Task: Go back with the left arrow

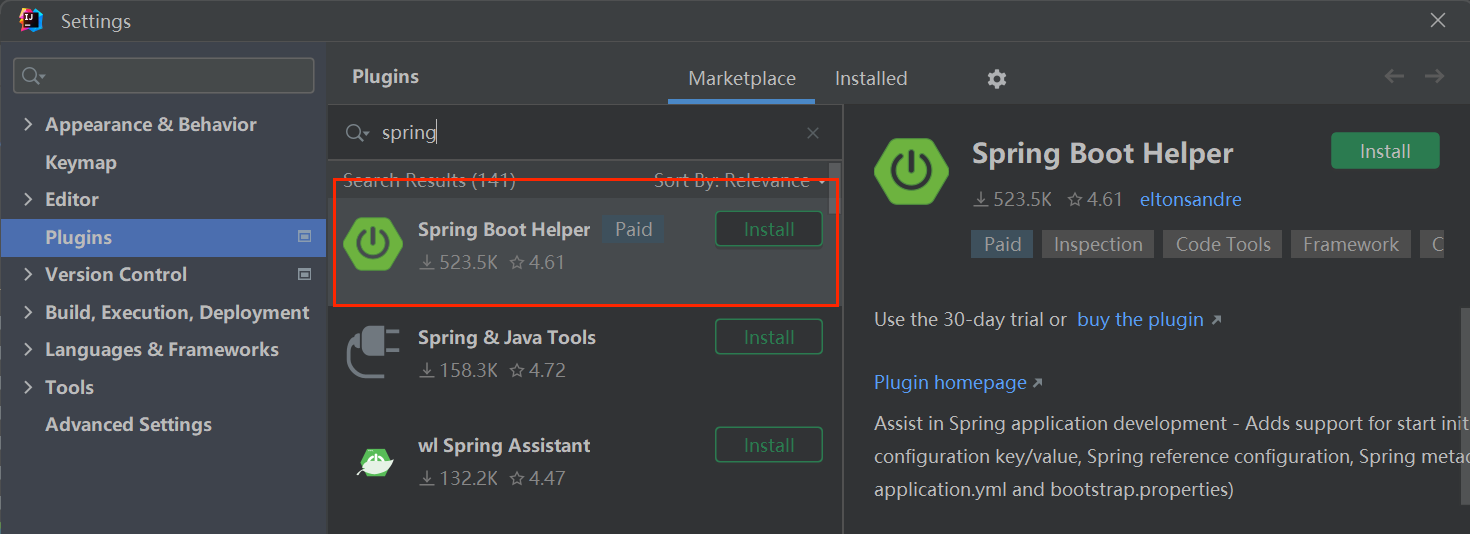Action: (x=1394, y=77)
